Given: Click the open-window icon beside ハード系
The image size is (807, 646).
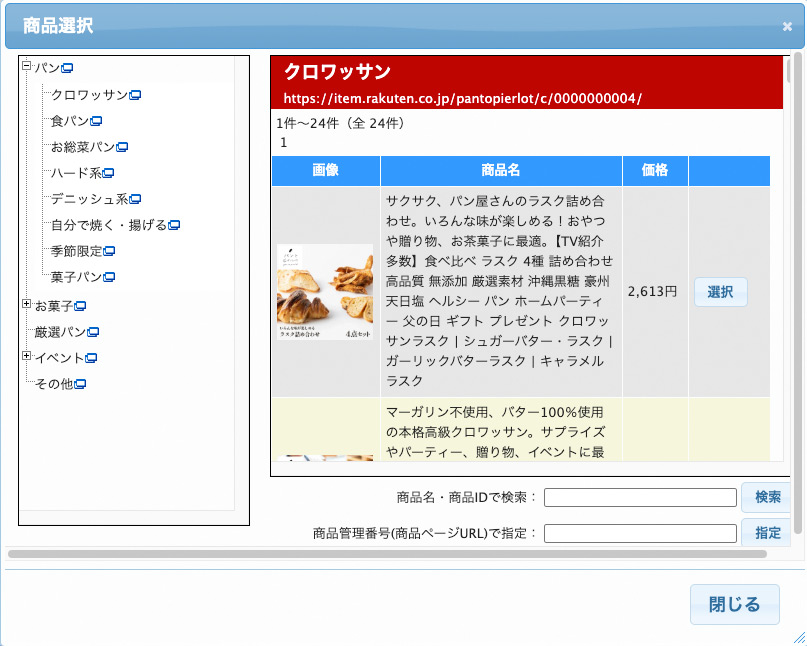Looking at the screenshot, I should point(109,173).
